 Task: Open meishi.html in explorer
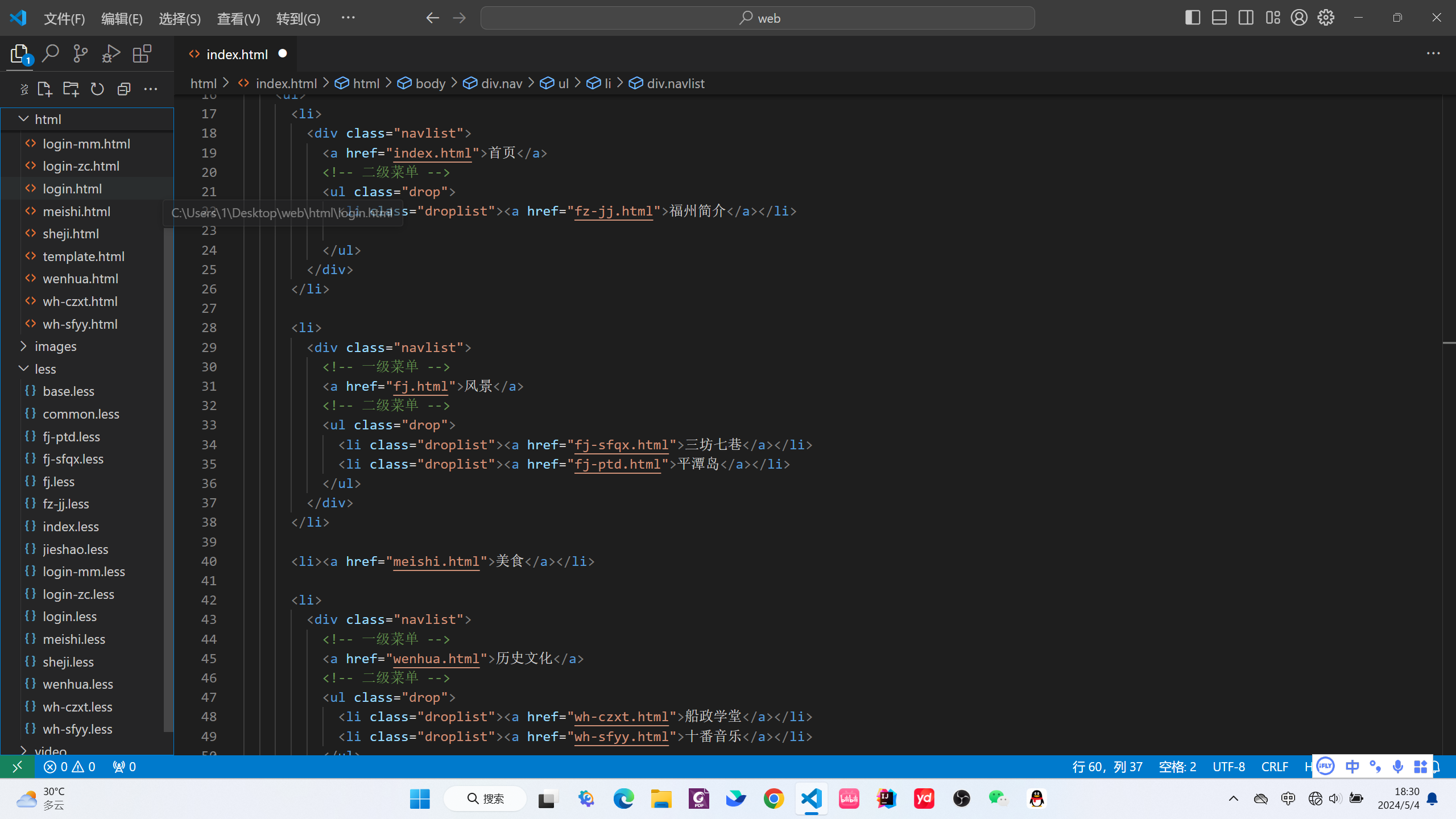pos(87,212)
